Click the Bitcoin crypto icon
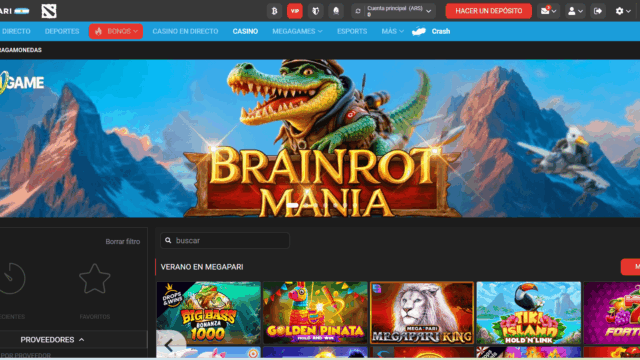This screenshot has width=640, height=360. click(x=275, y=11)
